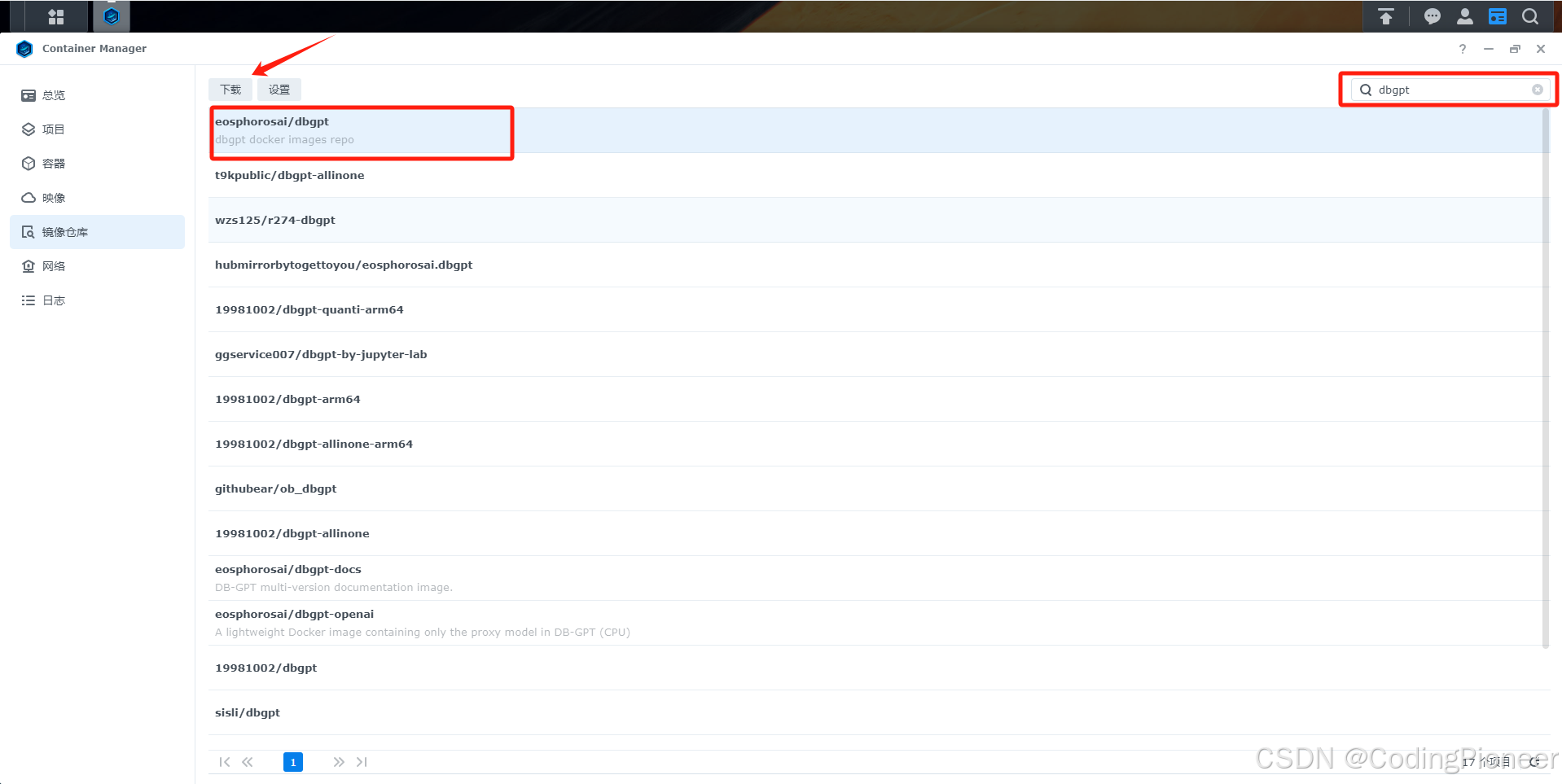This screenshot has width=1562, height=784.
Task: Open 日志 logs in sidebar
Action: [x=97, y=300]
